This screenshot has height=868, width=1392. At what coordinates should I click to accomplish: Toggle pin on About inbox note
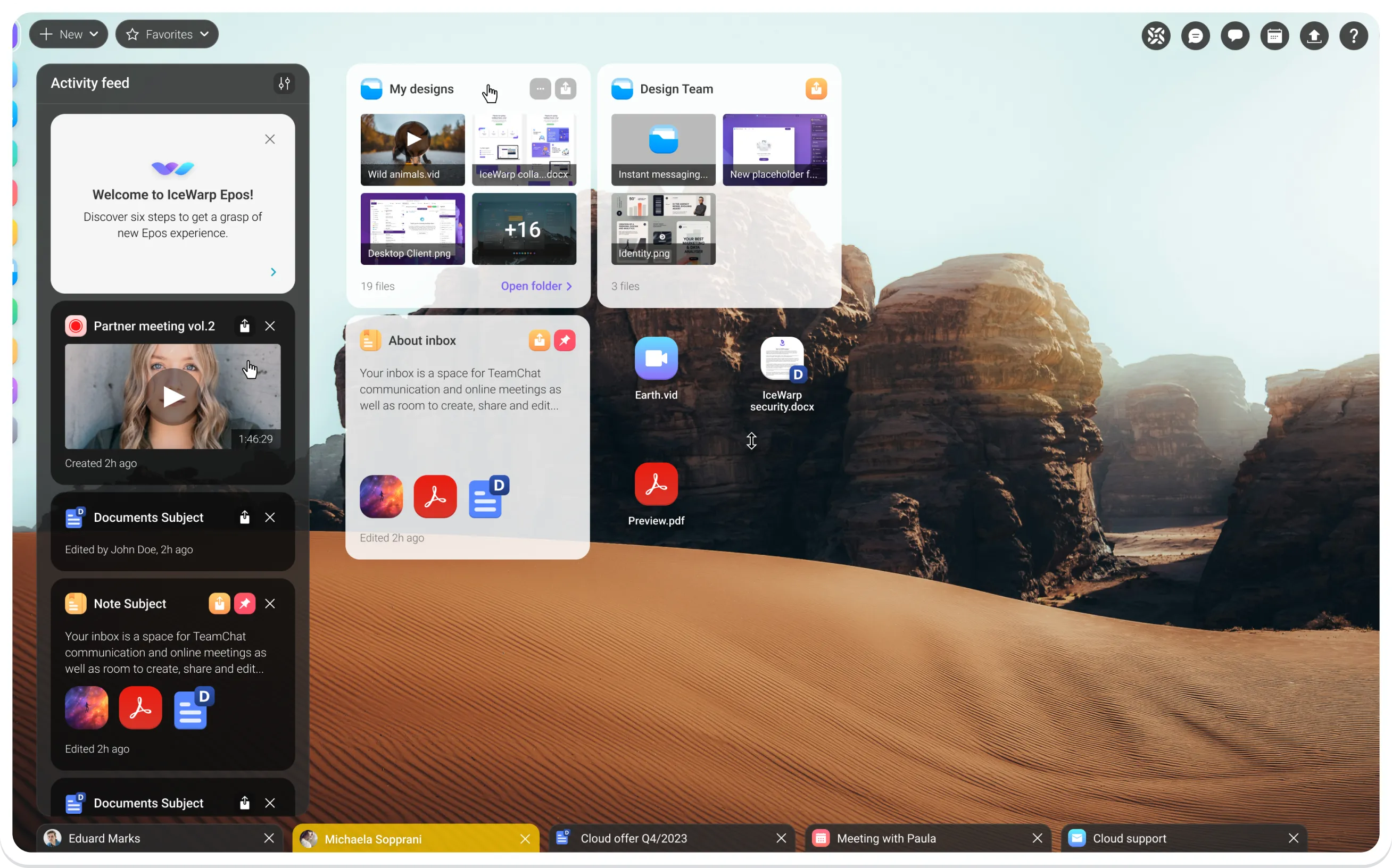(x=565, y=340)
